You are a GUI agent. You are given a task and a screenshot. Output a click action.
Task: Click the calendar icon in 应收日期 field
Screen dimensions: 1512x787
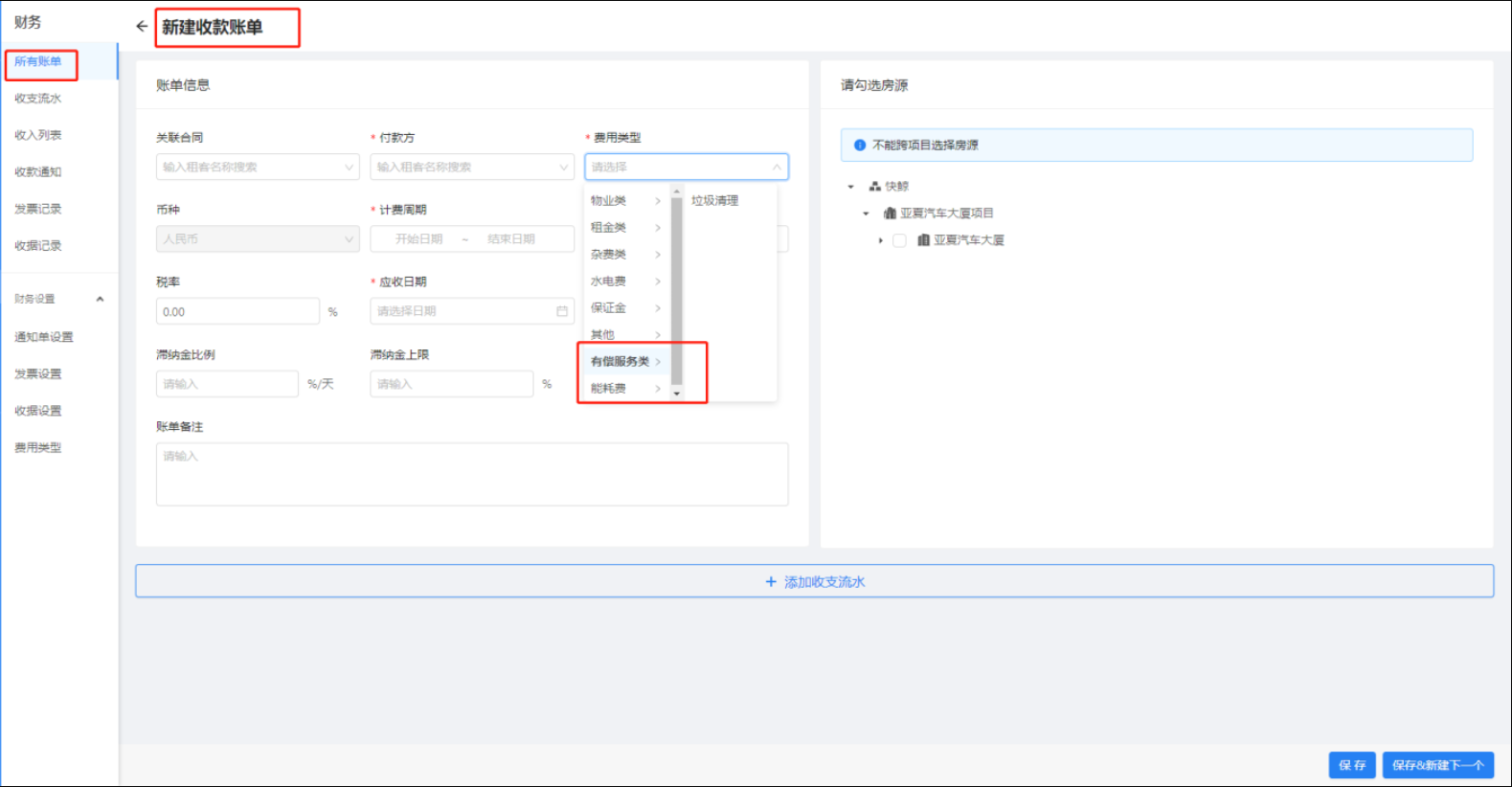pos(562,311)
